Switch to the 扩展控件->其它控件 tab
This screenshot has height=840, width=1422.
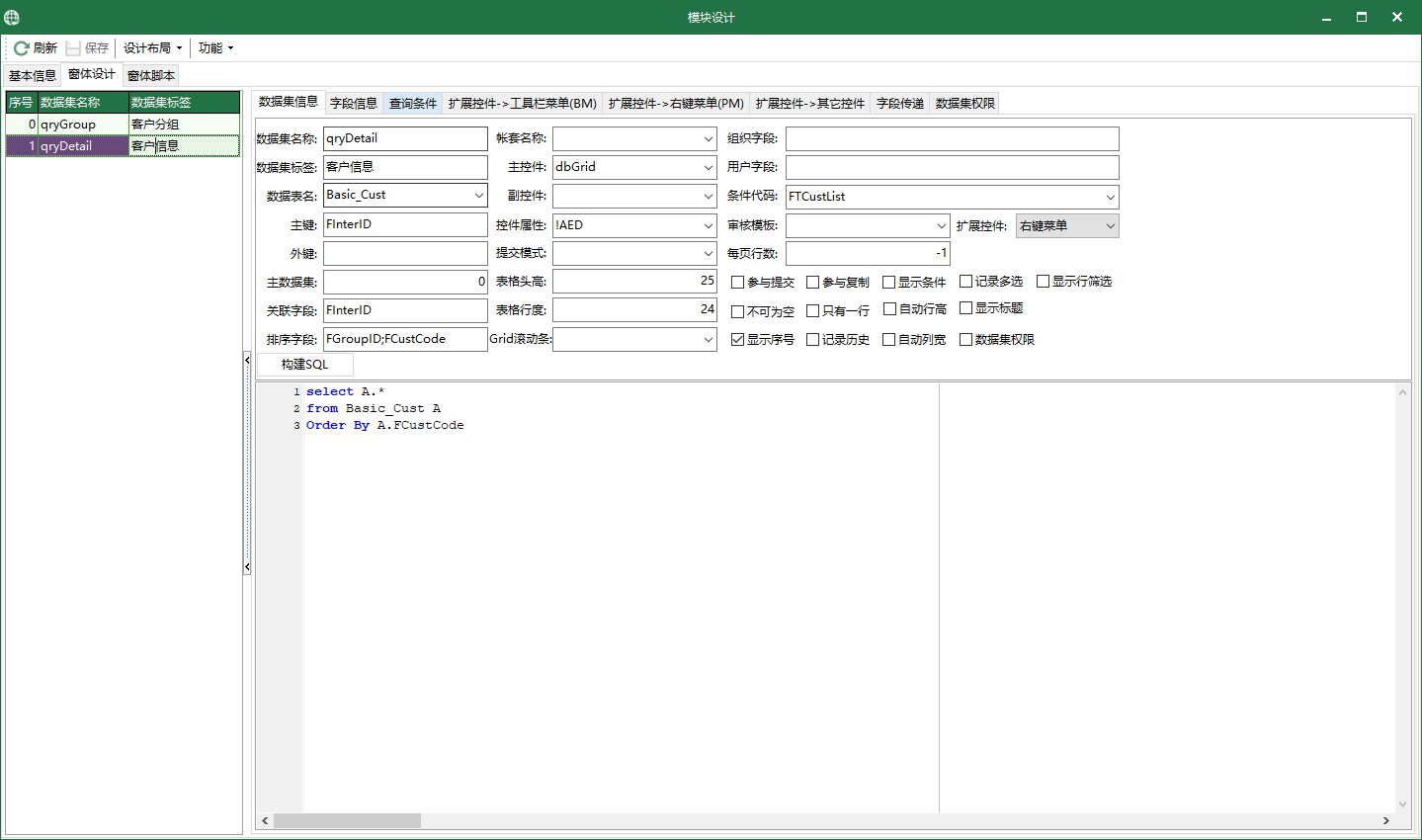(810, 103)
